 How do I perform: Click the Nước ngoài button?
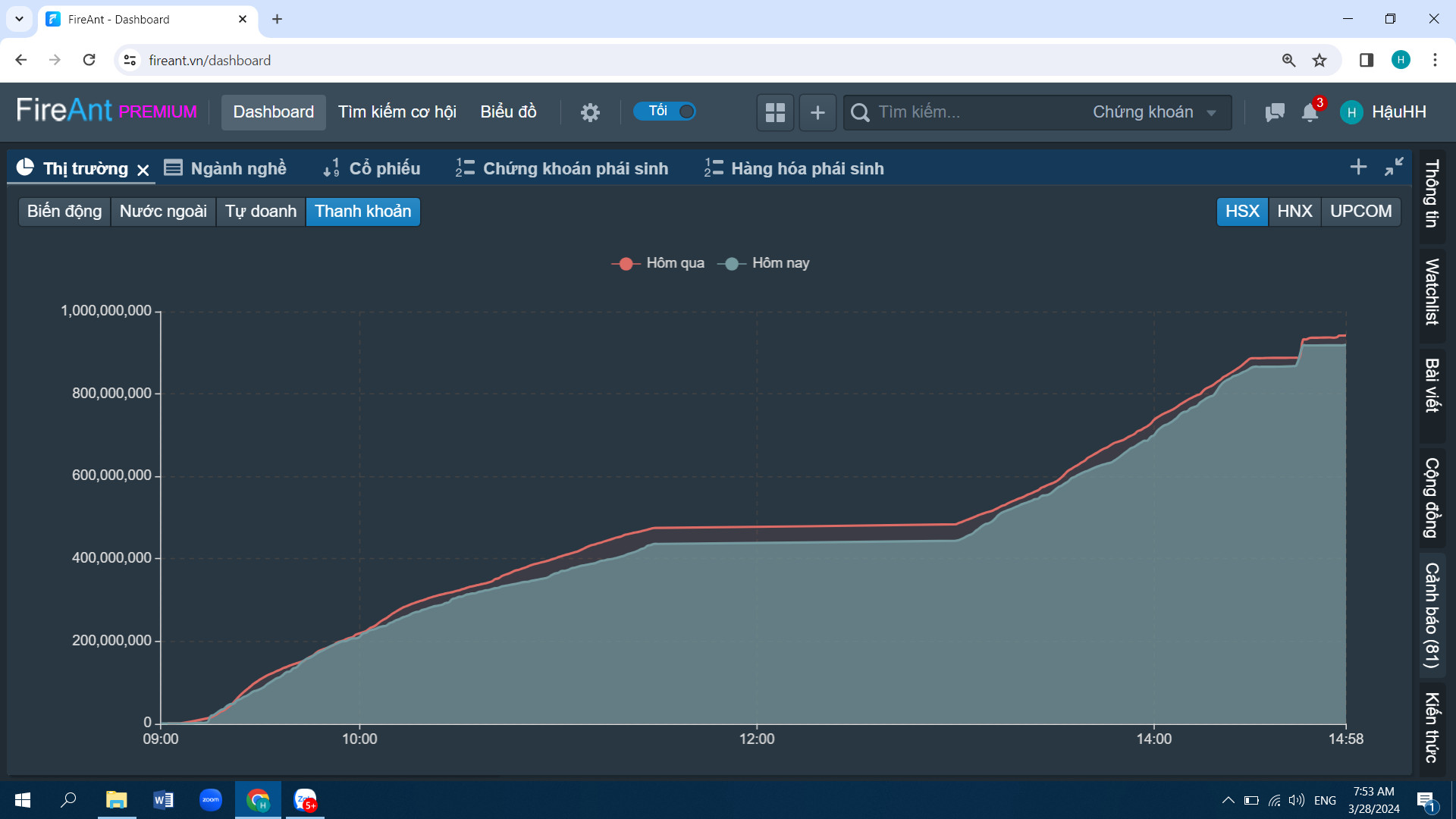(x=163, y=212)
